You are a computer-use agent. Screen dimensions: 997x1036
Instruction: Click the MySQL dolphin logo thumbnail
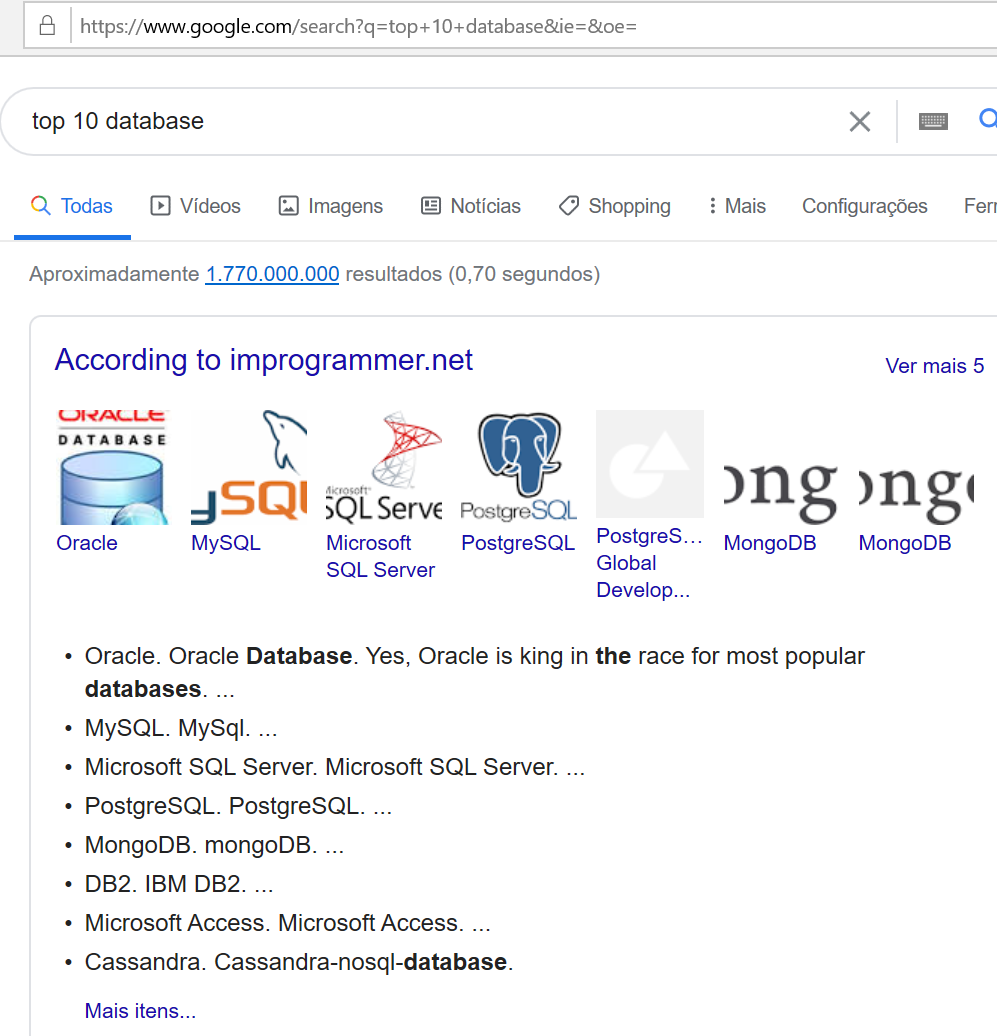pyautogui.click(x=249, y=467)
